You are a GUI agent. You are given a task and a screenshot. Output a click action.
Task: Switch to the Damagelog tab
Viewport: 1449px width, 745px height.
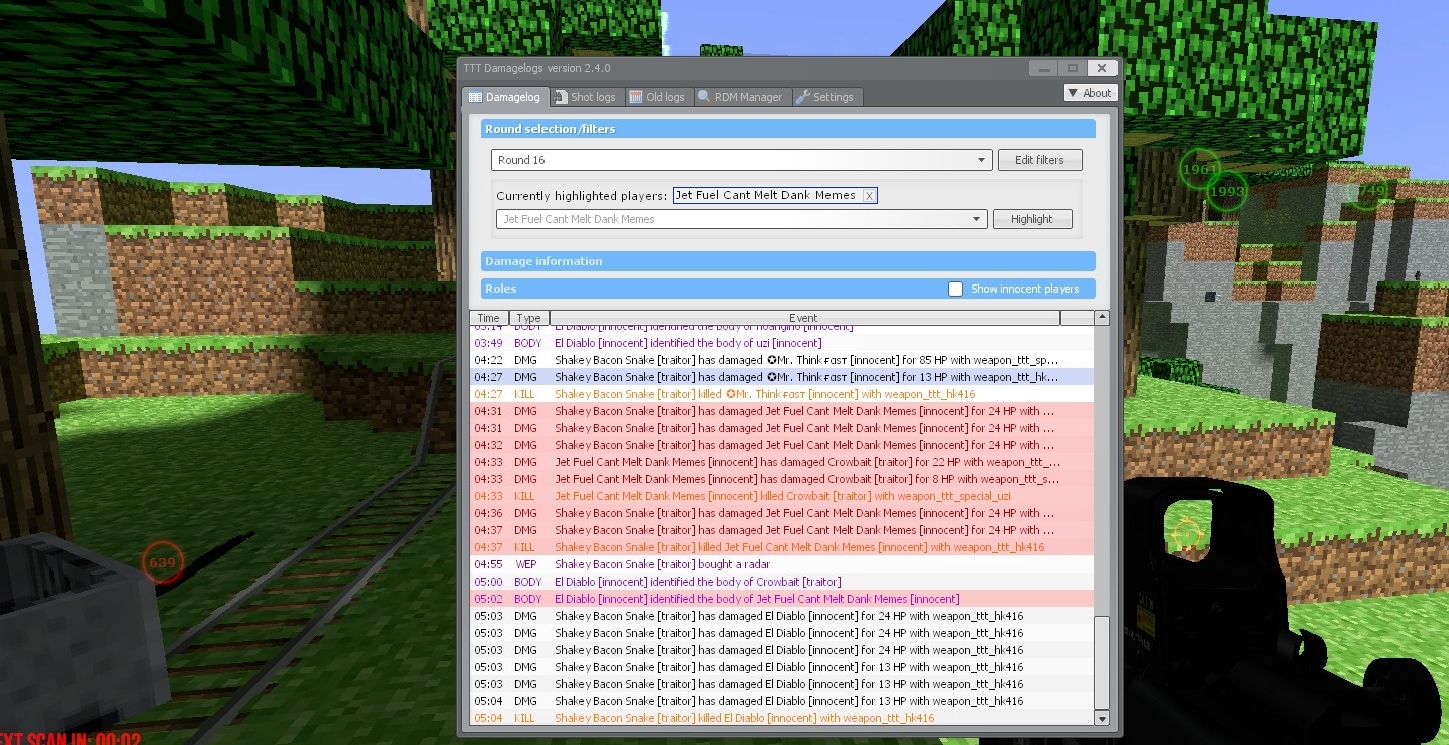(505, 97)
